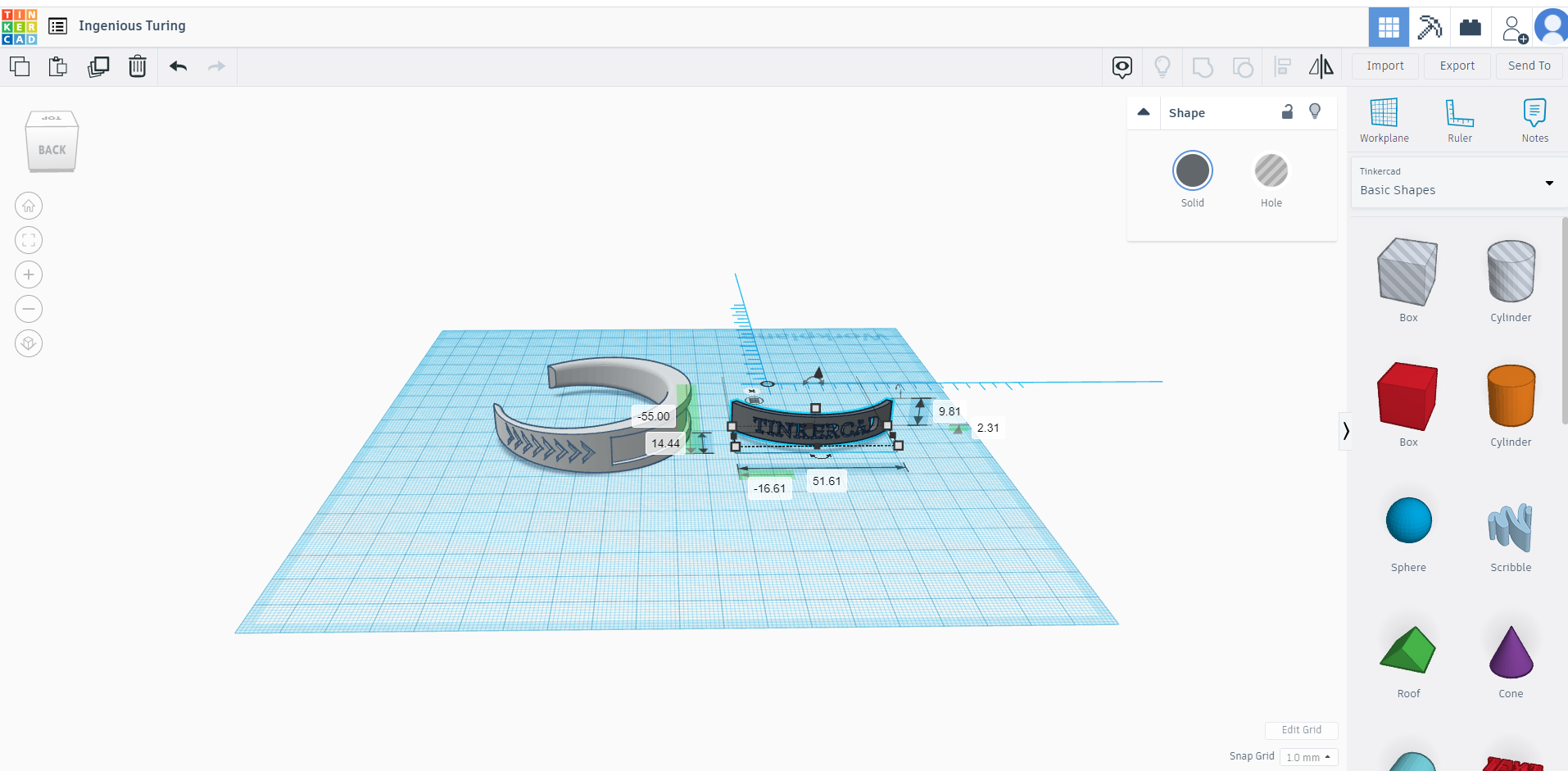Click the Send To button
This screenshot has width=1568, height=771.
[1529, 66]
